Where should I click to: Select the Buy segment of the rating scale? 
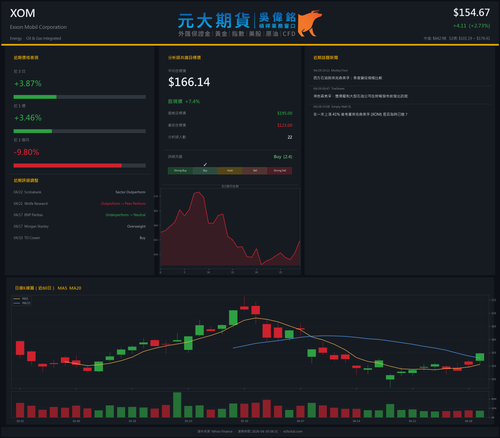click(205, 171)
